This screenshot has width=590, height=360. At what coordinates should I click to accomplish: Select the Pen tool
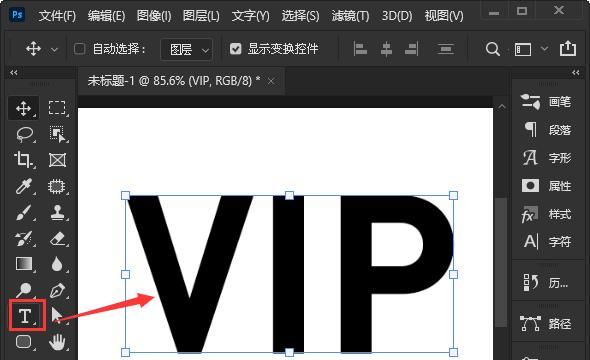[58, 290]
